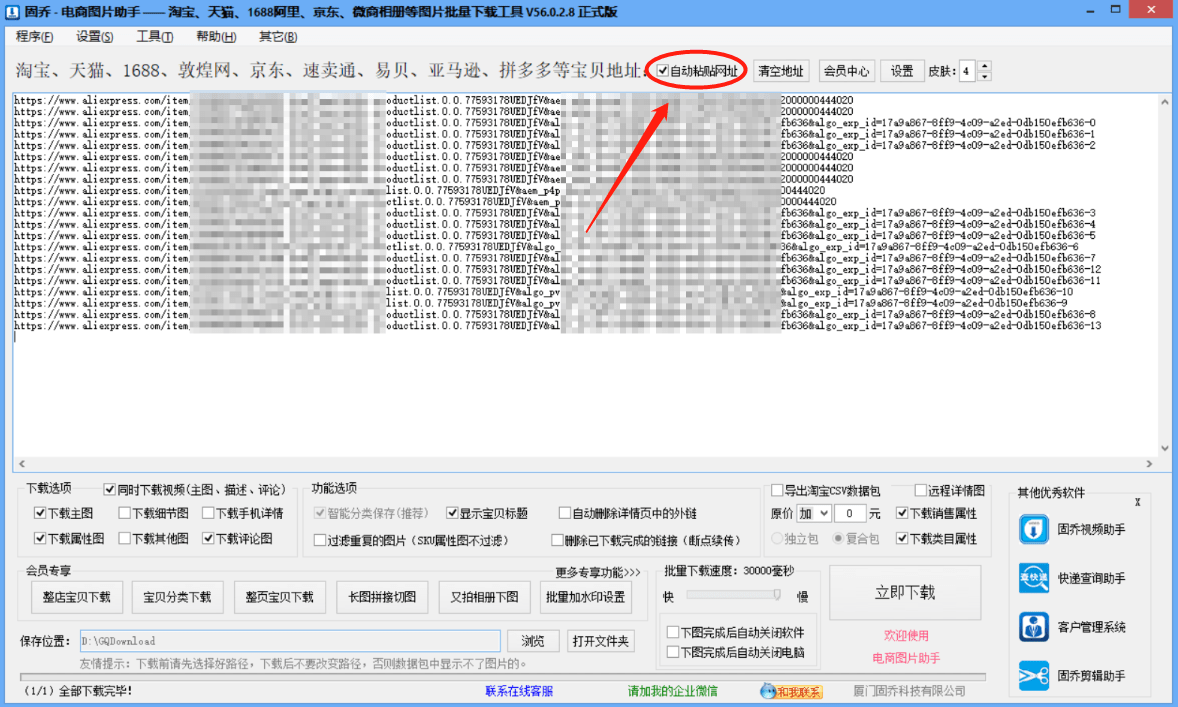The image size is (1178, 707).
Task: Toggle 下载主图 checkbox
Action: pyautogui.click(x=41, y=513)
